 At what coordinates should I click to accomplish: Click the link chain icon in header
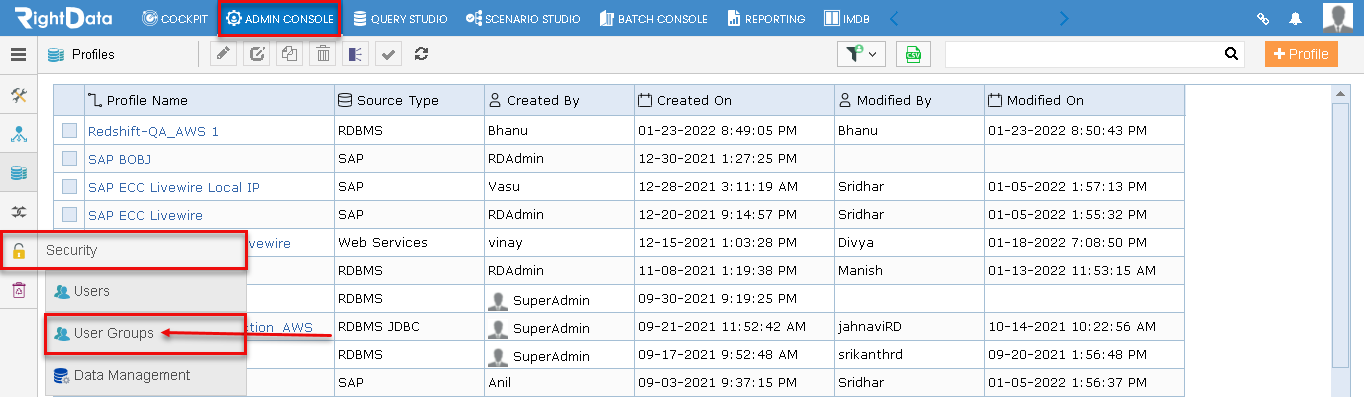pyautogui.click(x=1264, y=18)
